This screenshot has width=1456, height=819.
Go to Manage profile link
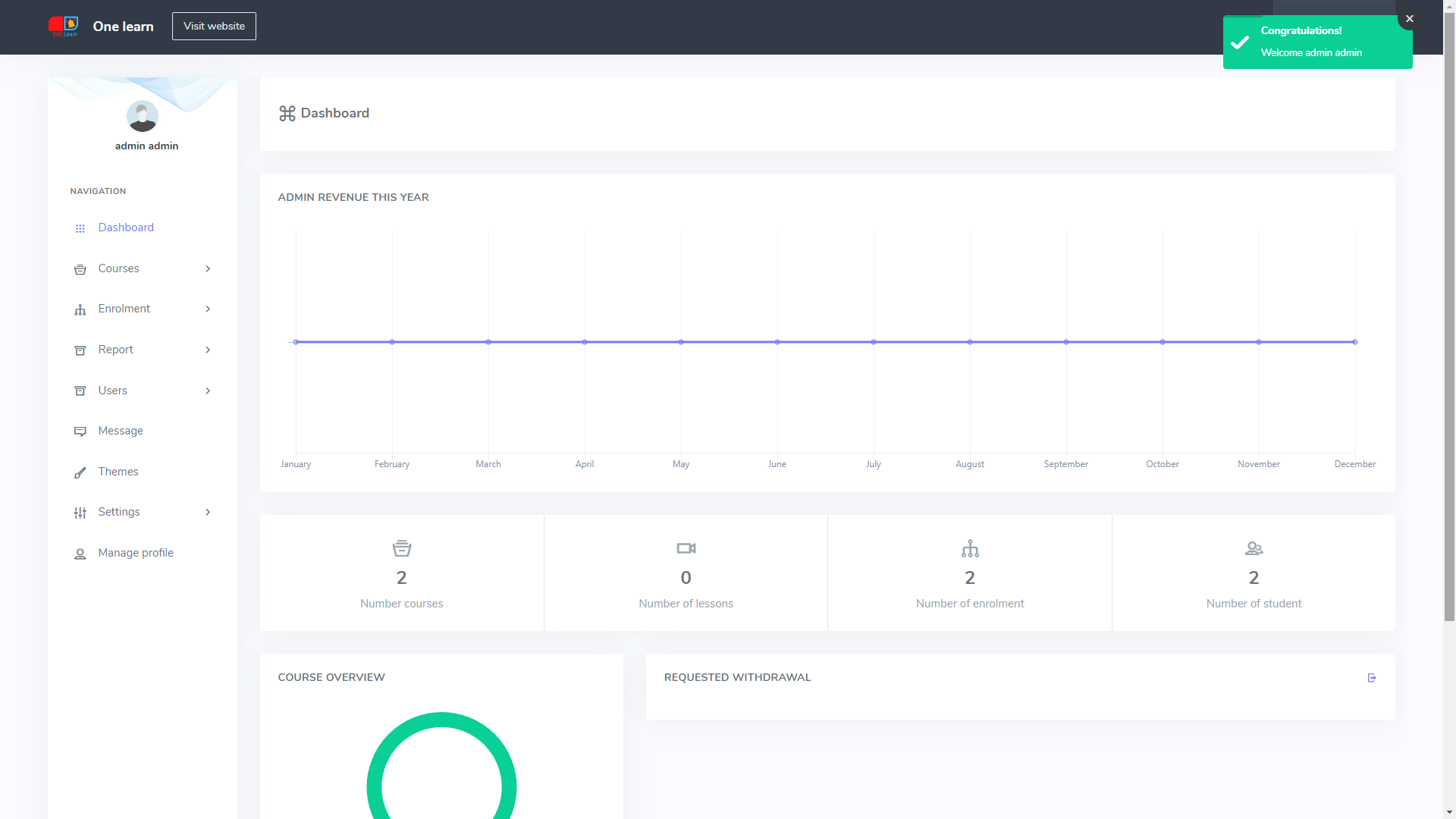136,553
